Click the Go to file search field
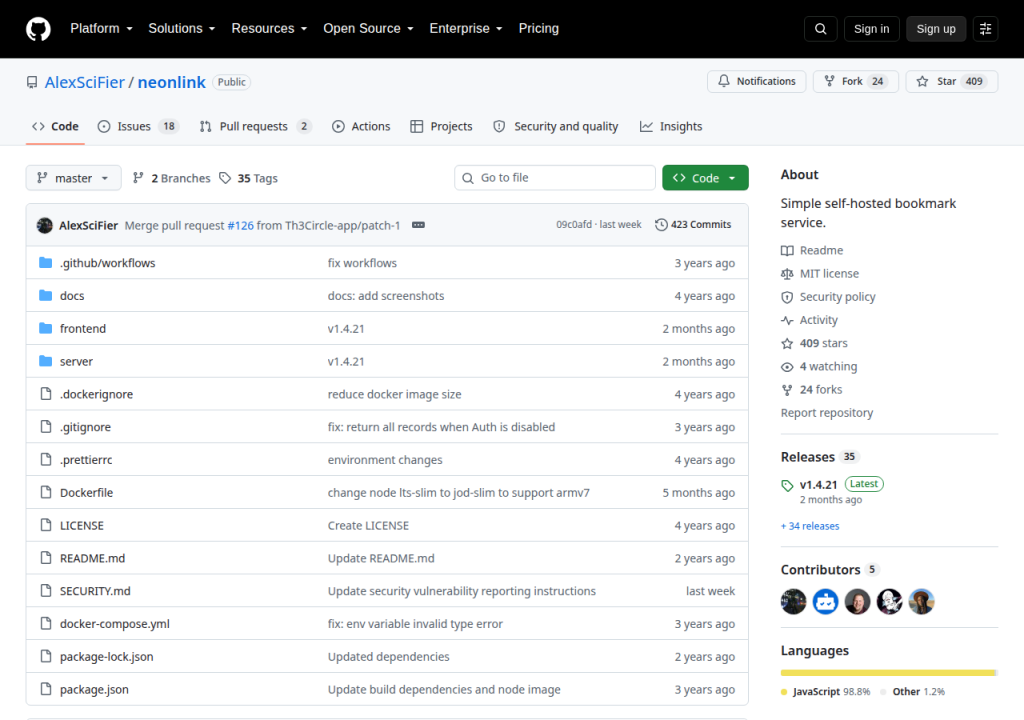Screen dimensions: 1024x720 (x=555, y=178)
